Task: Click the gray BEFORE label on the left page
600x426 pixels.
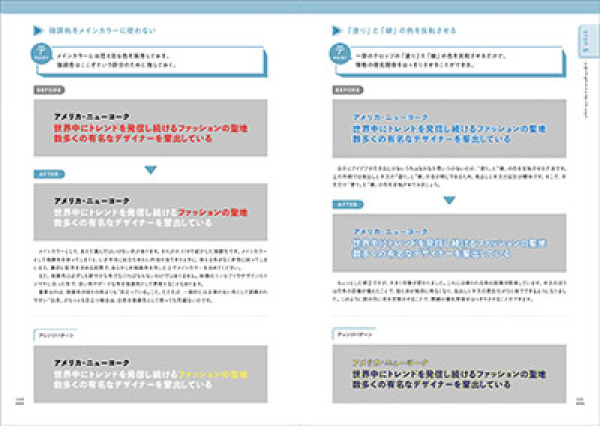Action: tap(49, 90)
